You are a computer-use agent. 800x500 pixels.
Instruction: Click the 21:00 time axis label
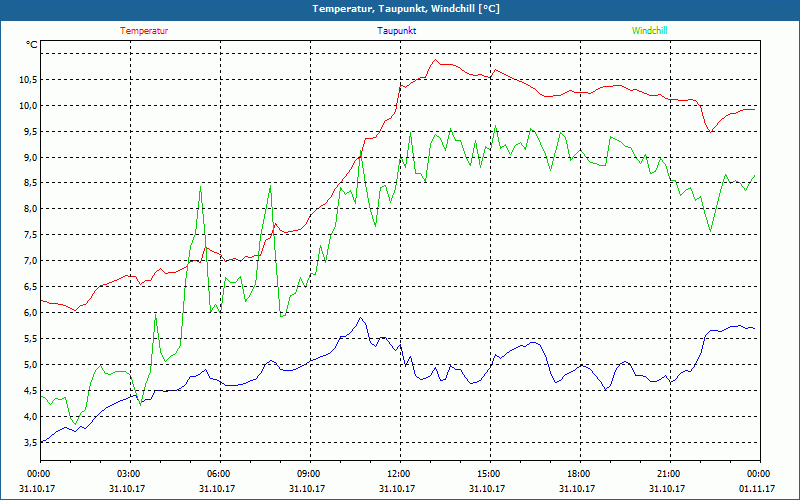tap(669, 474)
